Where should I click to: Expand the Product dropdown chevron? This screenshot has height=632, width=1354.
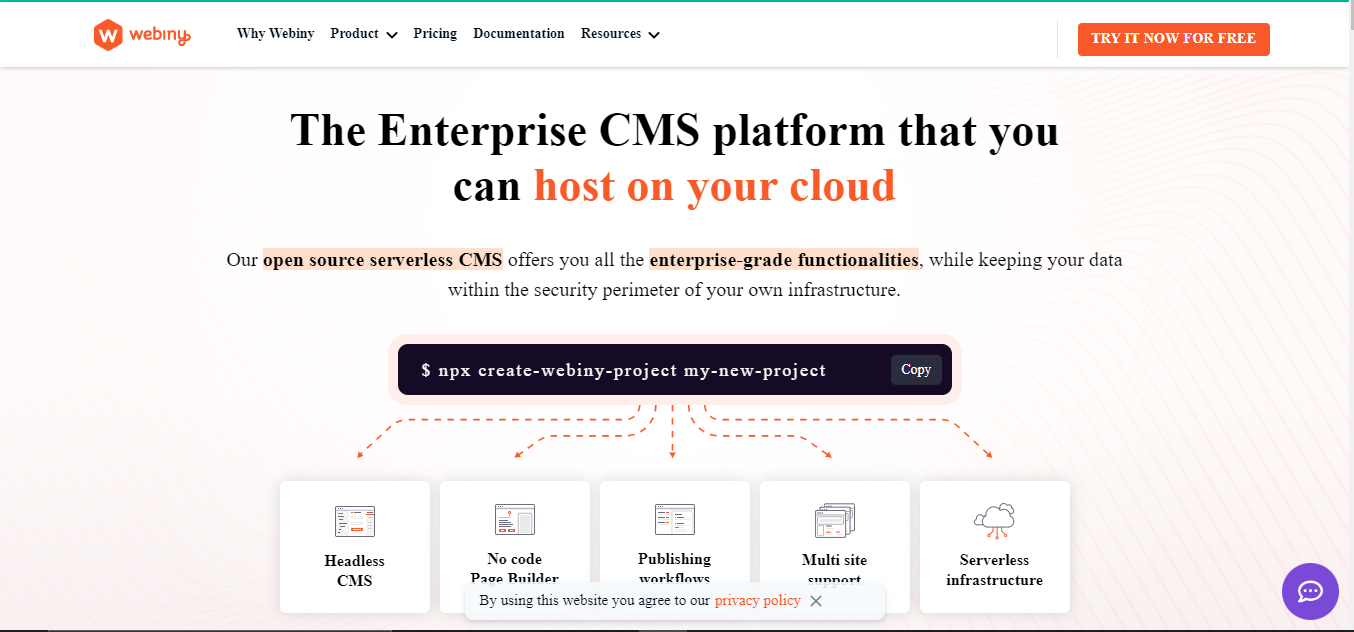[391, 35]
